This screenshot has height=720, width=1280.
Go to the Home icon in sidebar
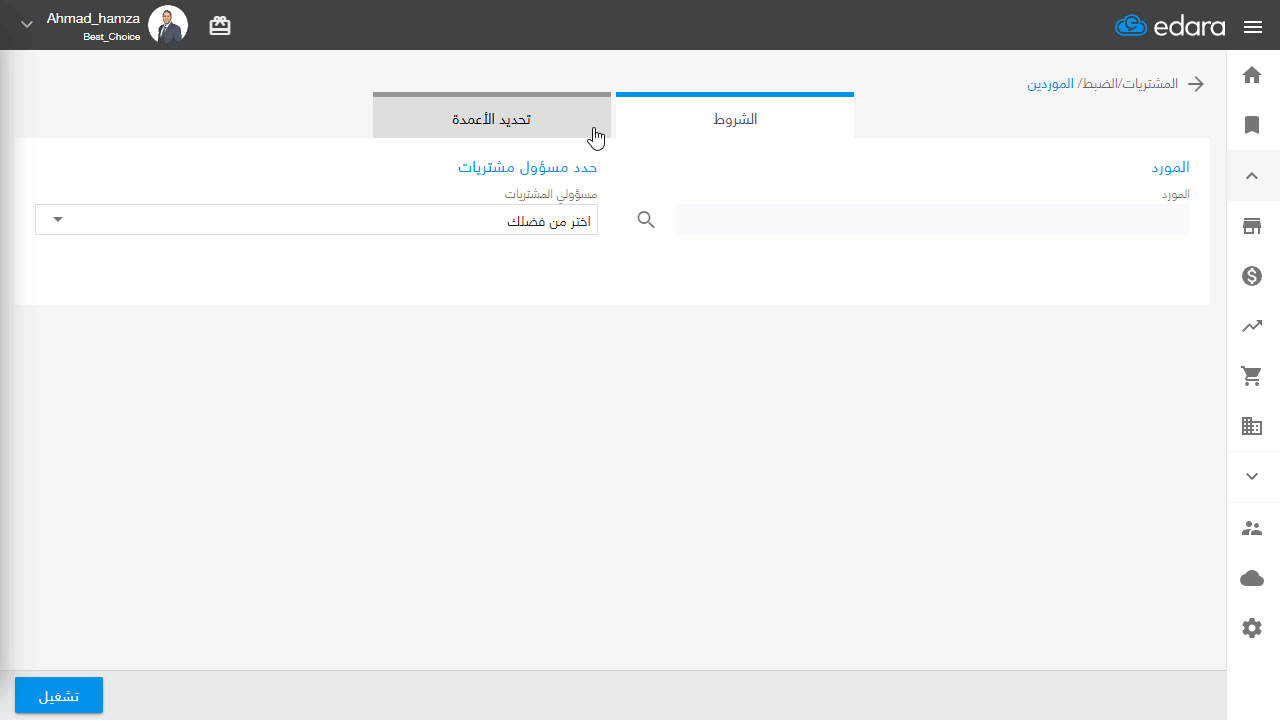point(1252,75)
